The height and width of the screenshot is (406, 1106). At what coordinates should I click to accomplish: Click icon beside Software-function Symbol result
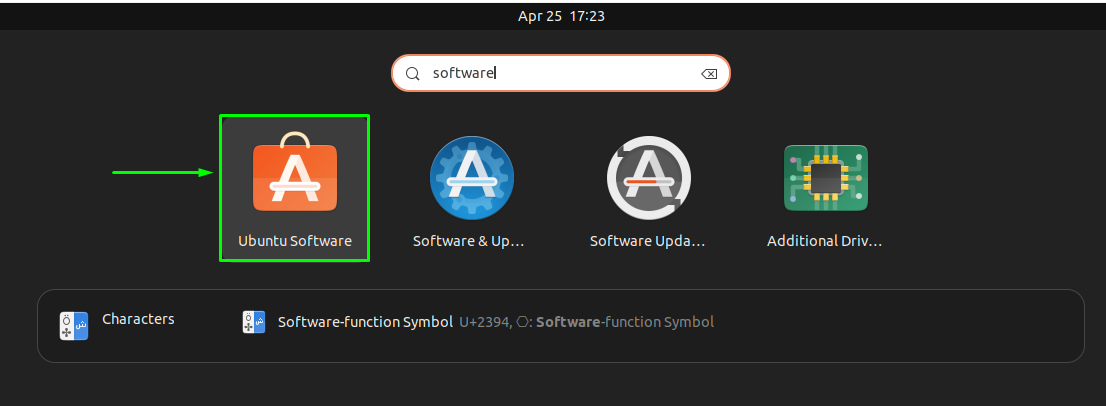pyautogui.click(x=254, y=322)
